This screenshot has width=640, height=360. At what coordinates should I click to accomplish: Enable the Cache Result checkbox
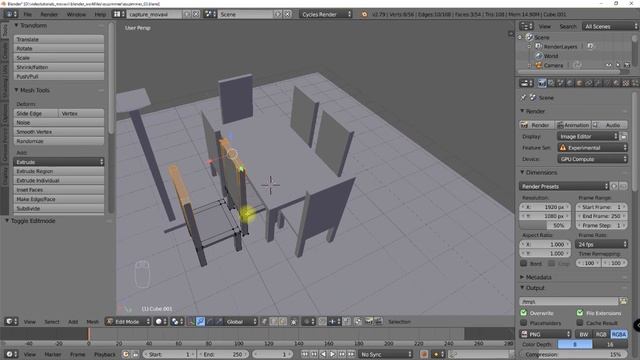click(x=580, y=323)
